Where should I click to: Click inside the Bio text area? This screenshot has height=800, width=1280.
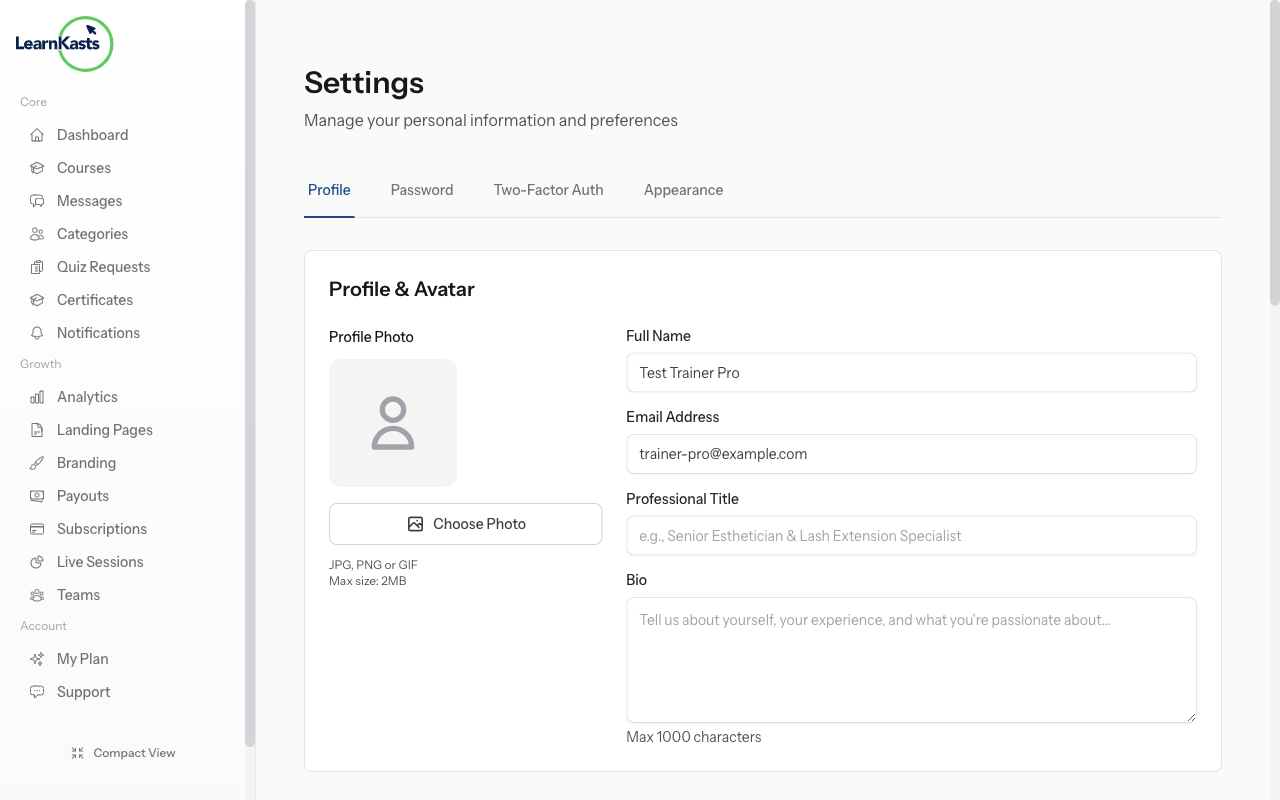(910, 659)
